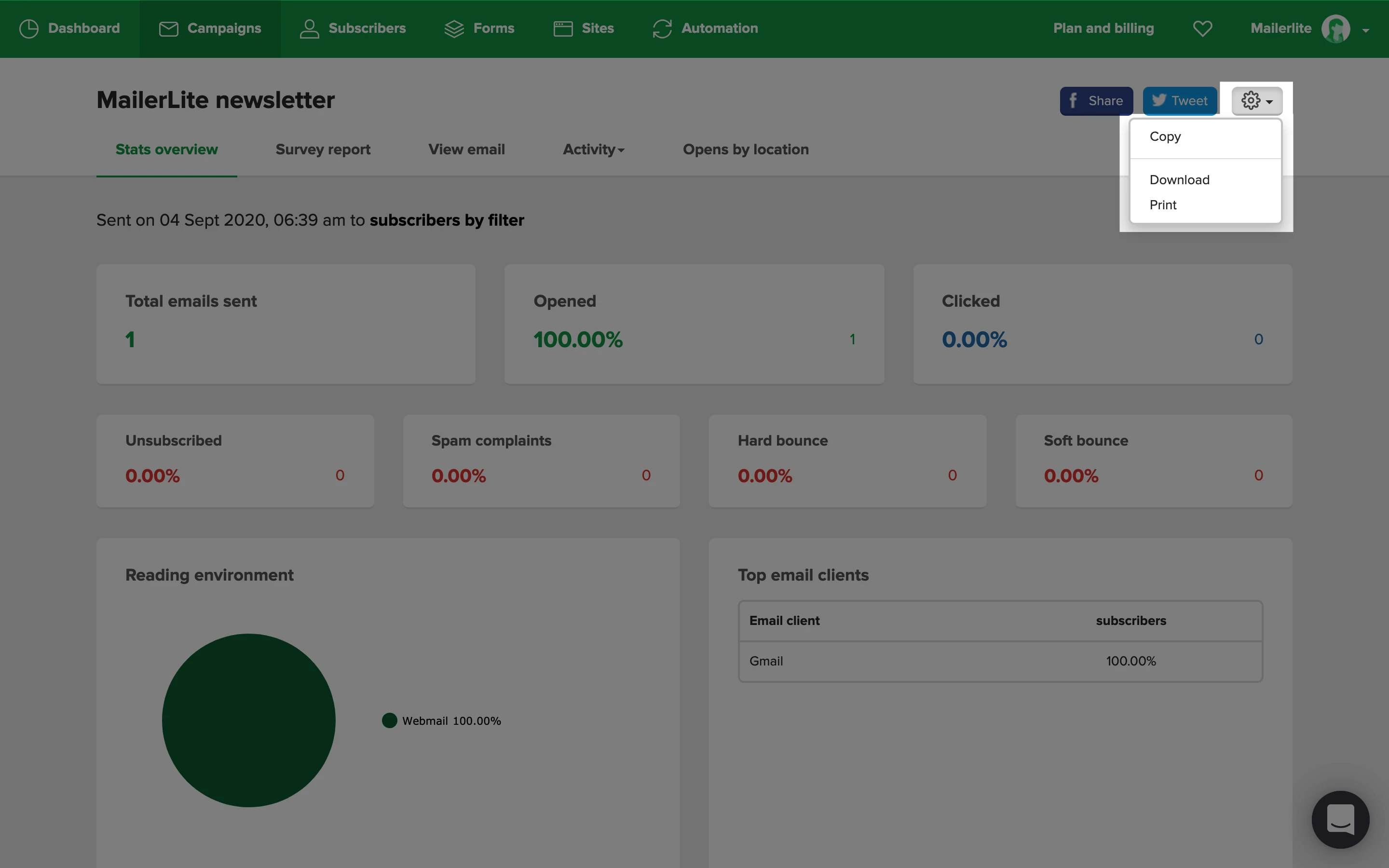1389x868 pixels.
Task: Click the heart icon in the navbar
Action: (1202, 28)
